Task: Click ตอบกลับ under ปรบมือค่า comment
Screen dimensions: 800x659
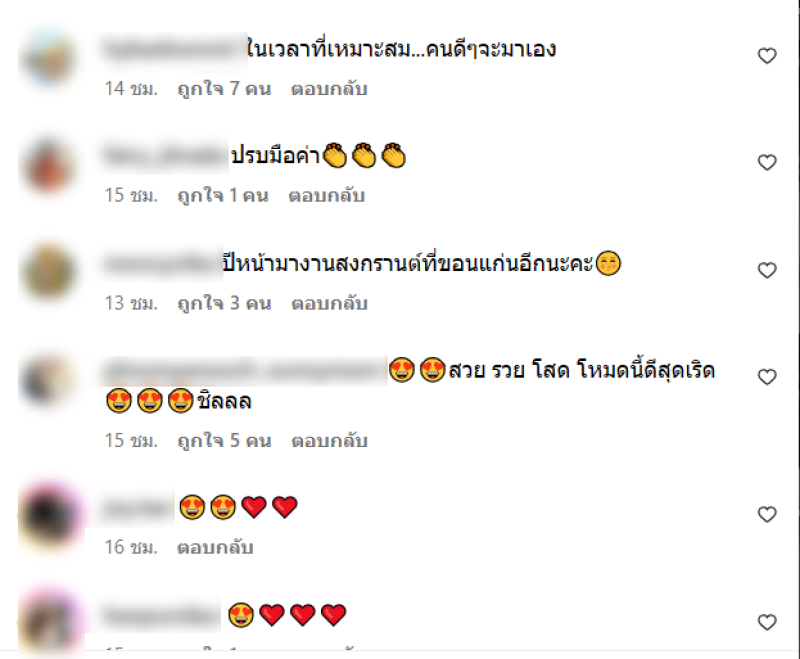Action: [x=327, y=195]
